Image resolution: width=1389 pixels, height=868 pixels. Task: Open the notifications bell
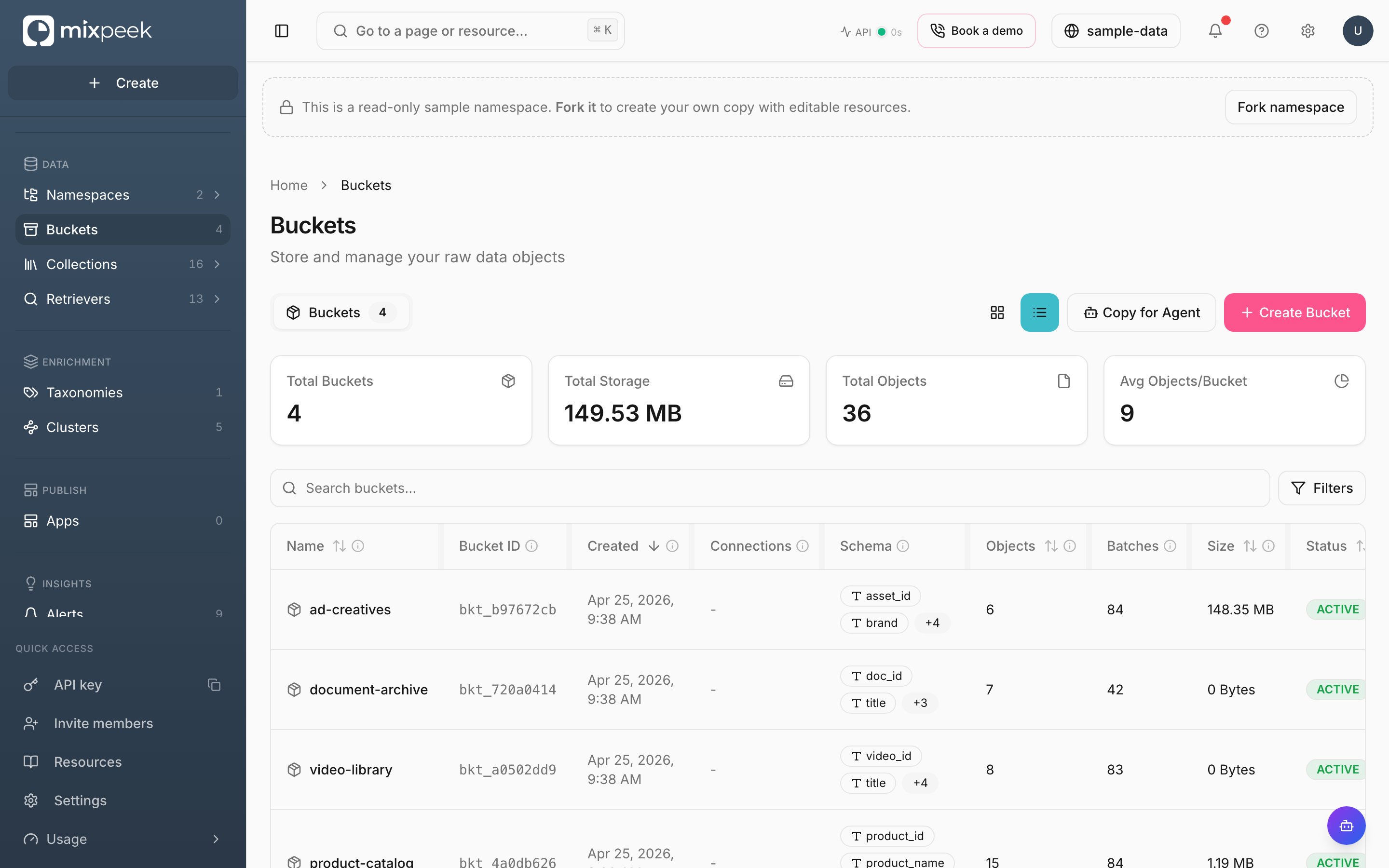pos(1215,31)
